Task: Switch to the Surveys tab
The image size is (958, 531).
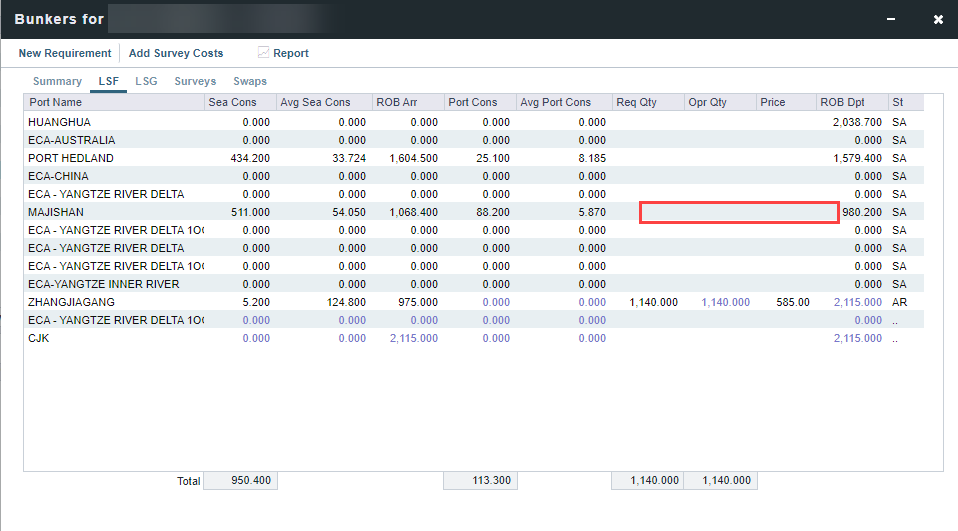Action: 195,81
